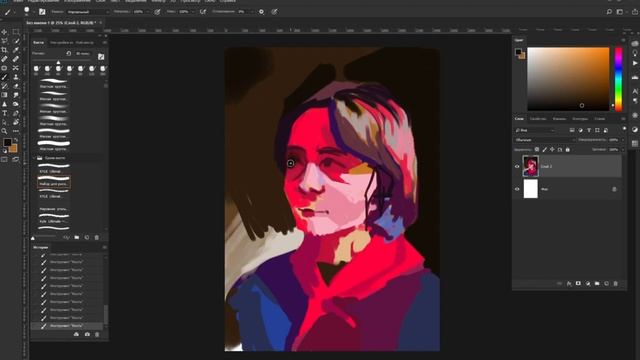The image size is (640, 360).
Task: Switch to the Layers tab
Action: click(519, 119)
